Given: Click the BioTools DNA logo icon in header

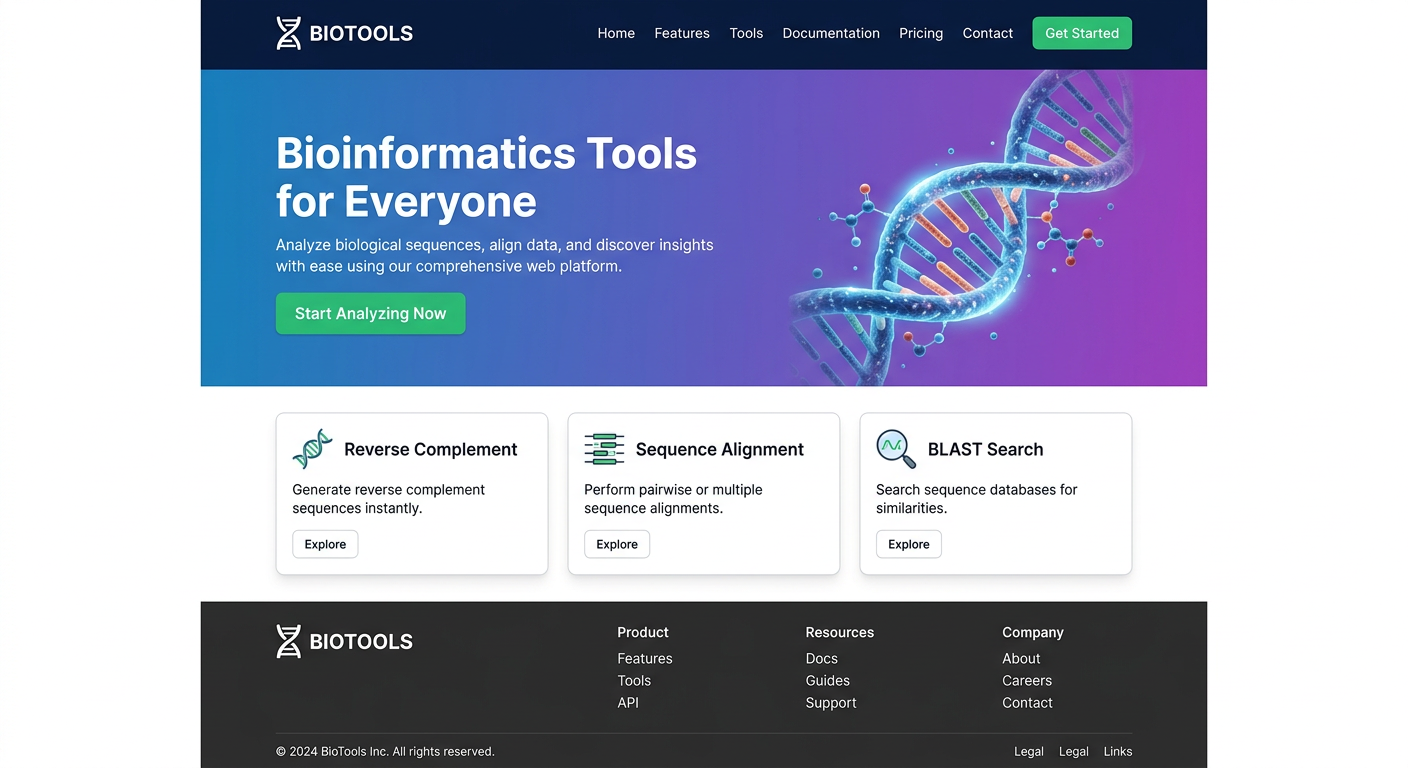Looking at the screenshot, I should pyautogui.click(x=288, y=33).
